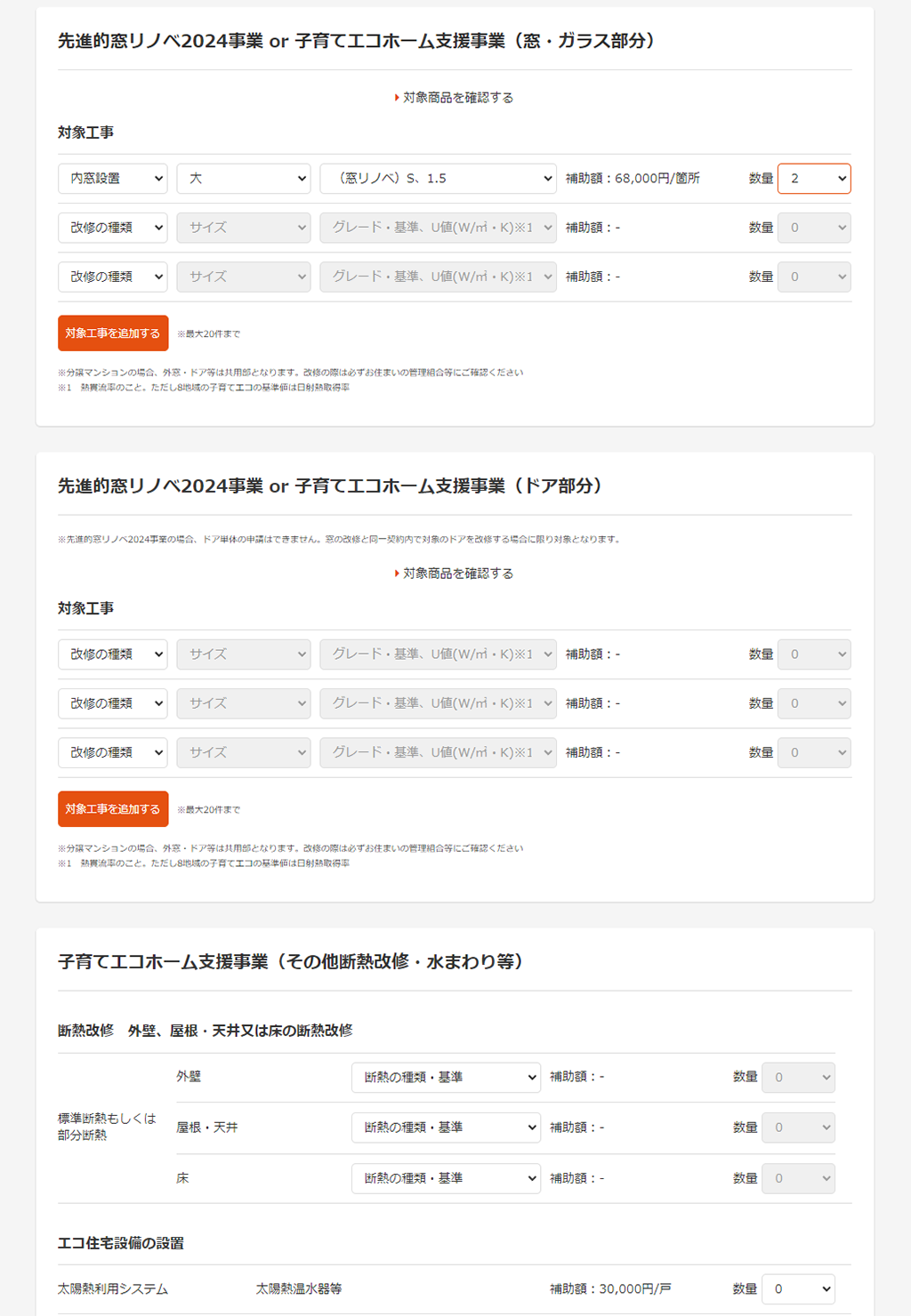Open the first 改修の種類 dropdown in door section
Viewport: 911px width, 1316px height.
(x=112, y=654)
